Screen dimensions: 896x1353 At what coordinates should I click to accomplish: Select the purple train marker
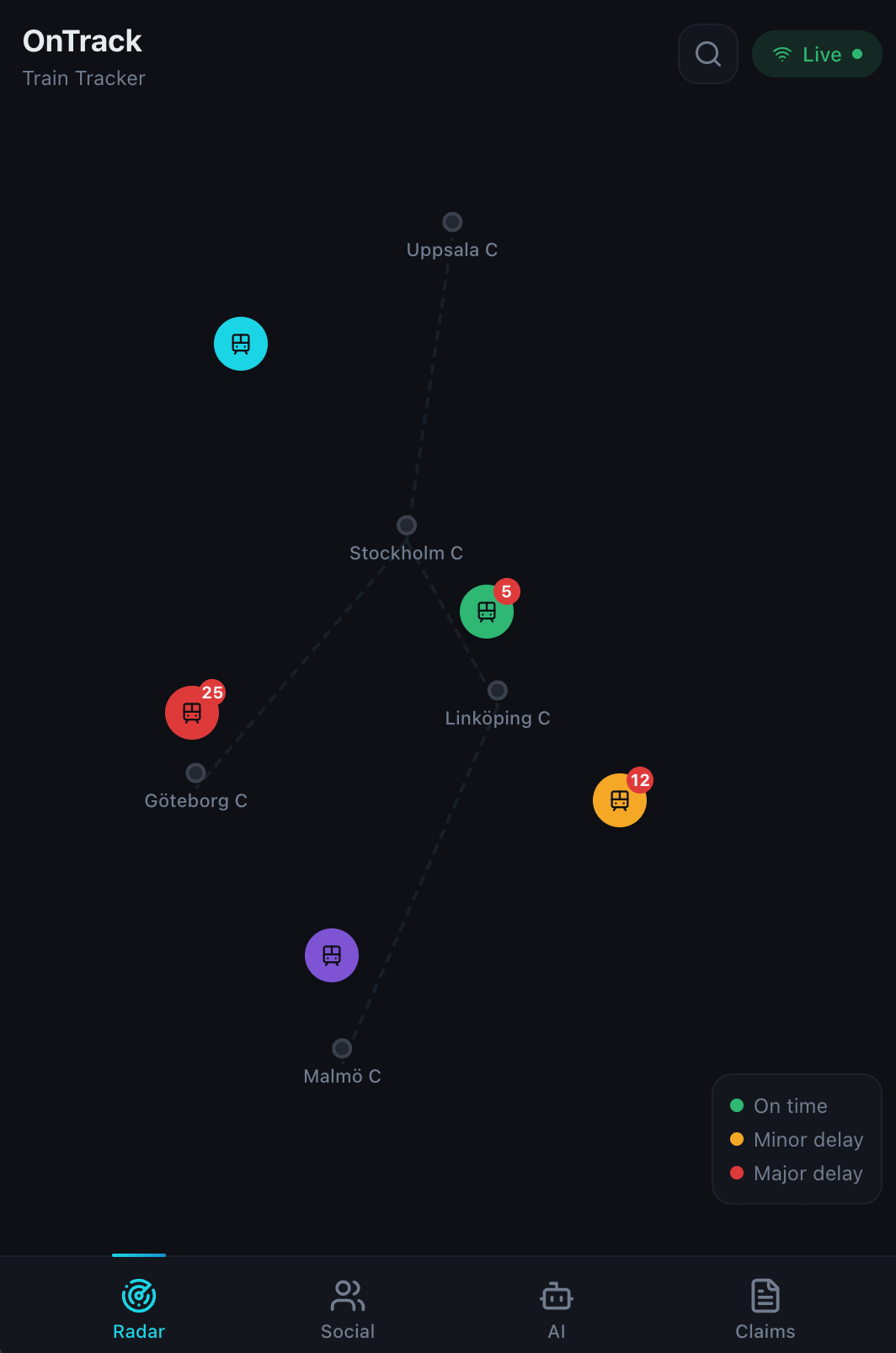coord(332,955)
